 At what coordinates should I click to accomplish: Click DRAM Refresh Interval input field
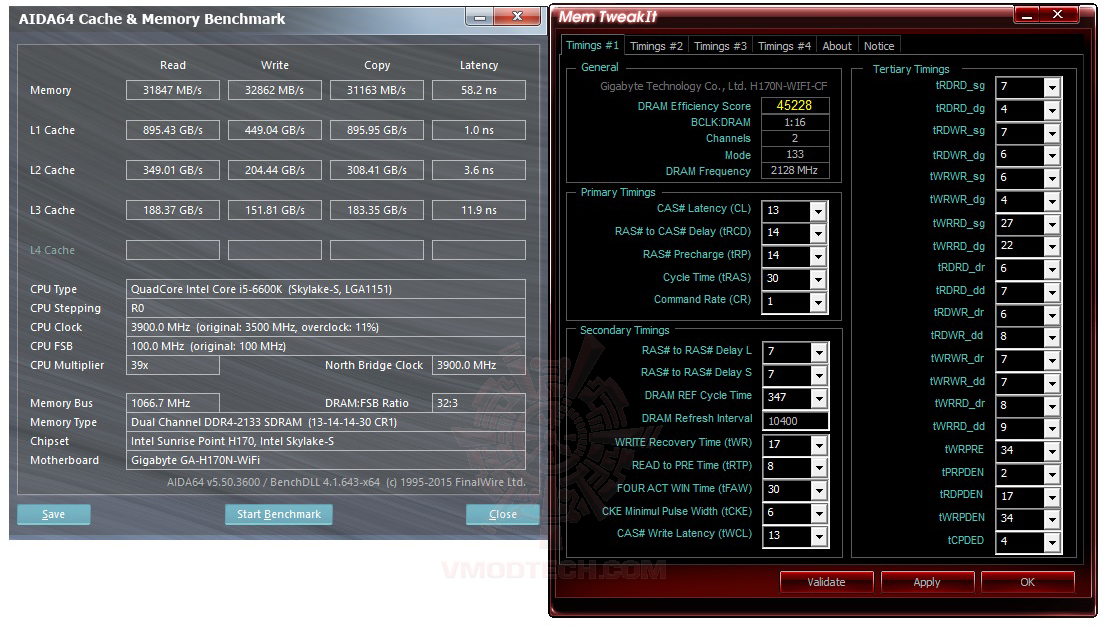(x=795, y=421)
